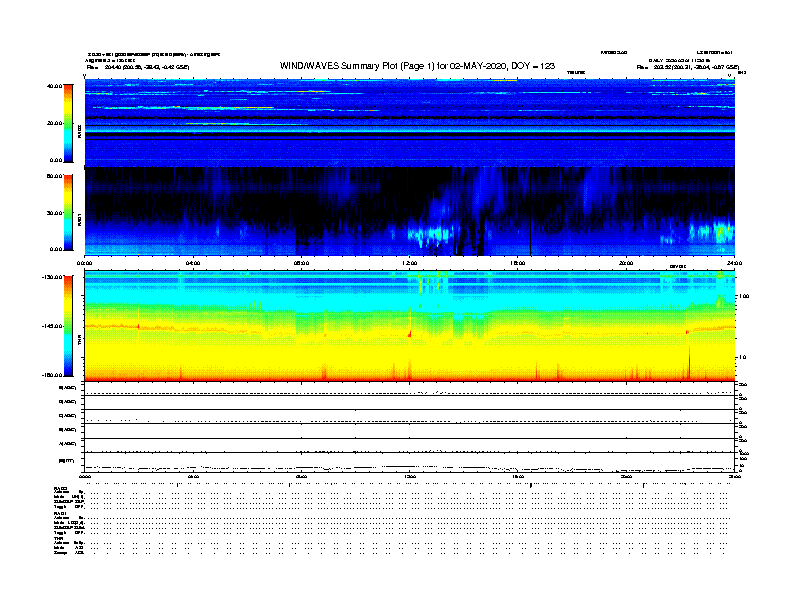Image resolution: width=792 pixels, height=612 pixels.
Task: Click the RAD2 spectrogram panel
Action: tap(410, 123)
